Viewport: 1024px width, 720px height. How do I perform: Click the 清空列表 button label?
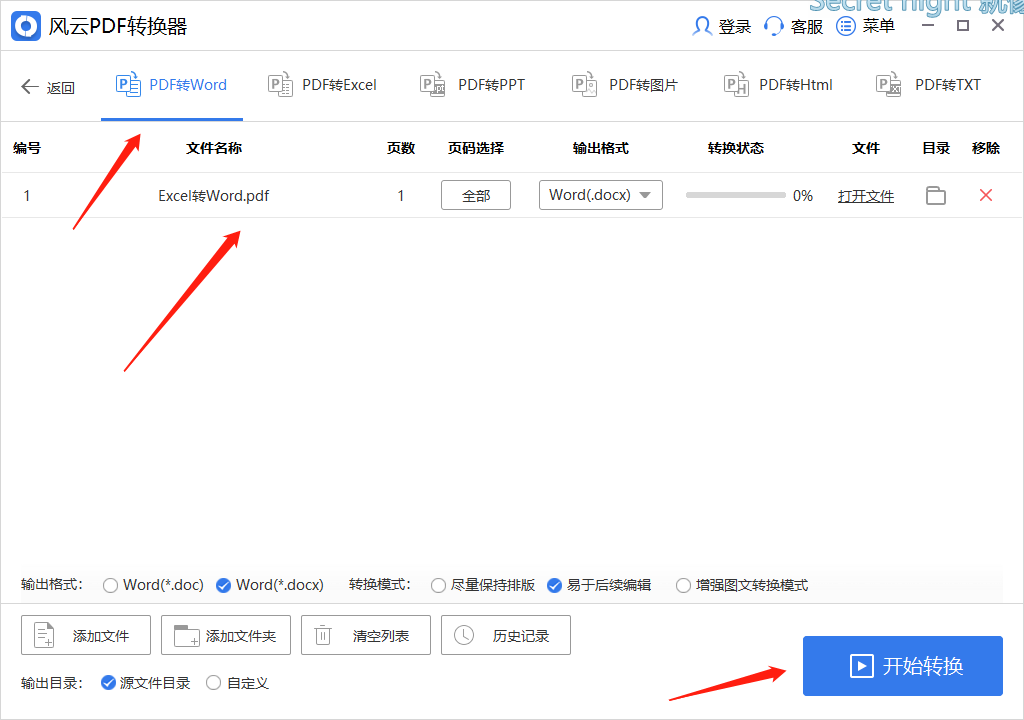coord(381,636)
